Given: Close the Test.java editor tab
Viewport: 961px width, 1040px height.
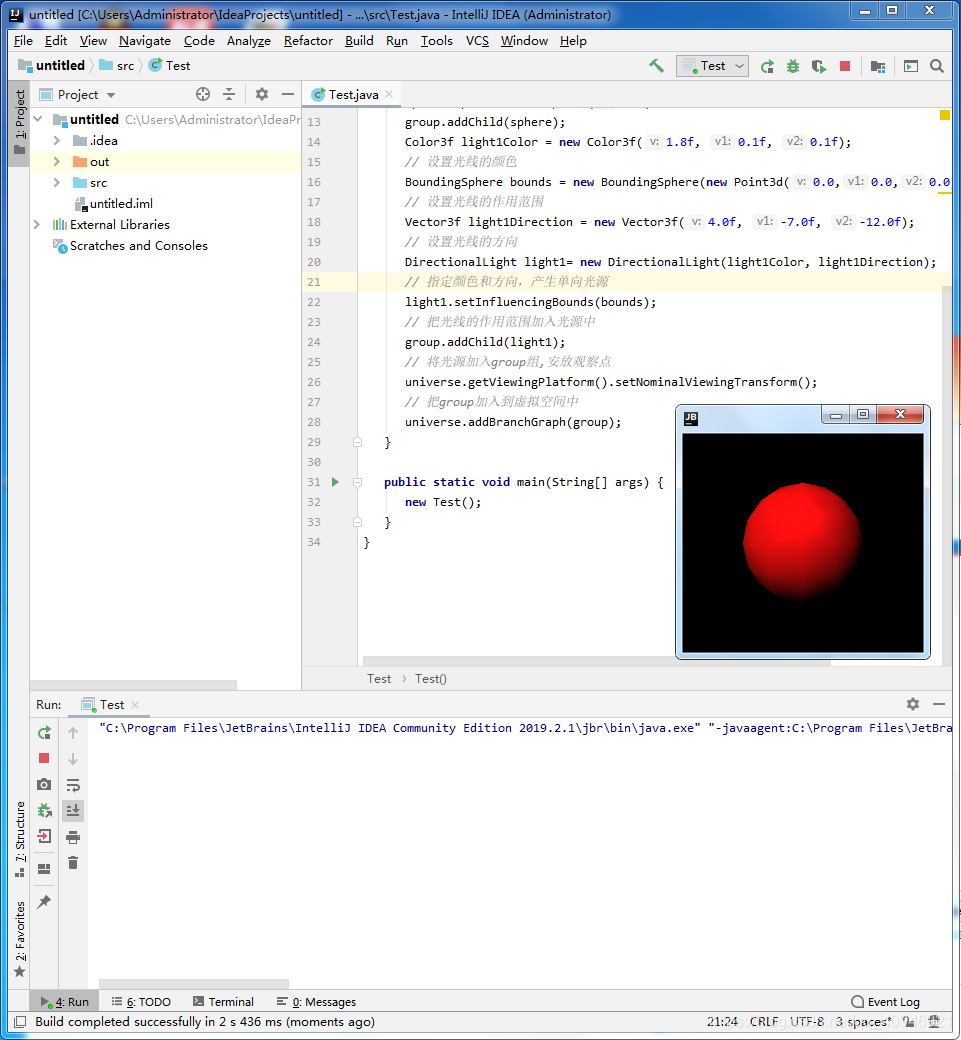Looking at the screenshot, I should click(389, 94).
